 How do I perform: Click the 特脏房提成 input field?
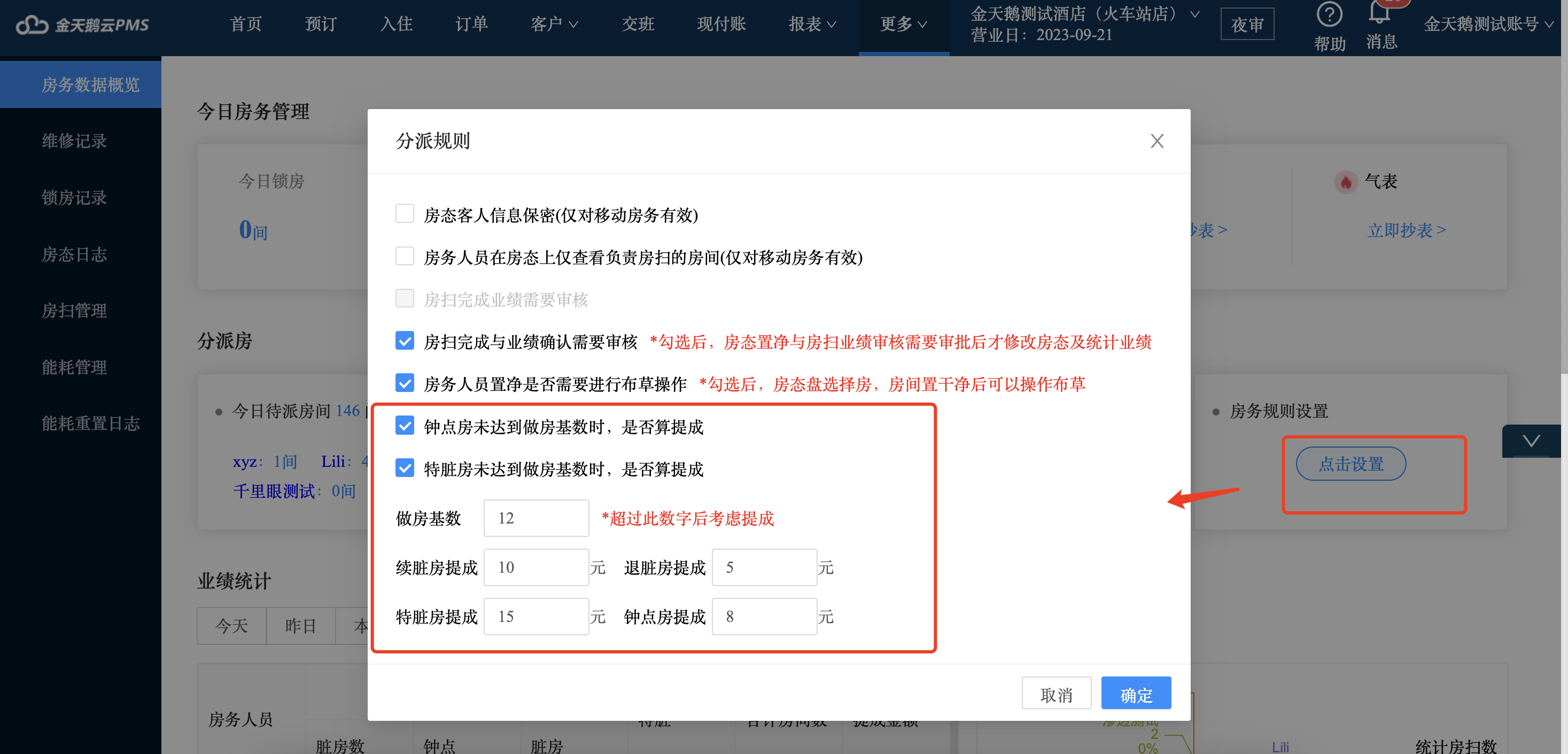536,617
